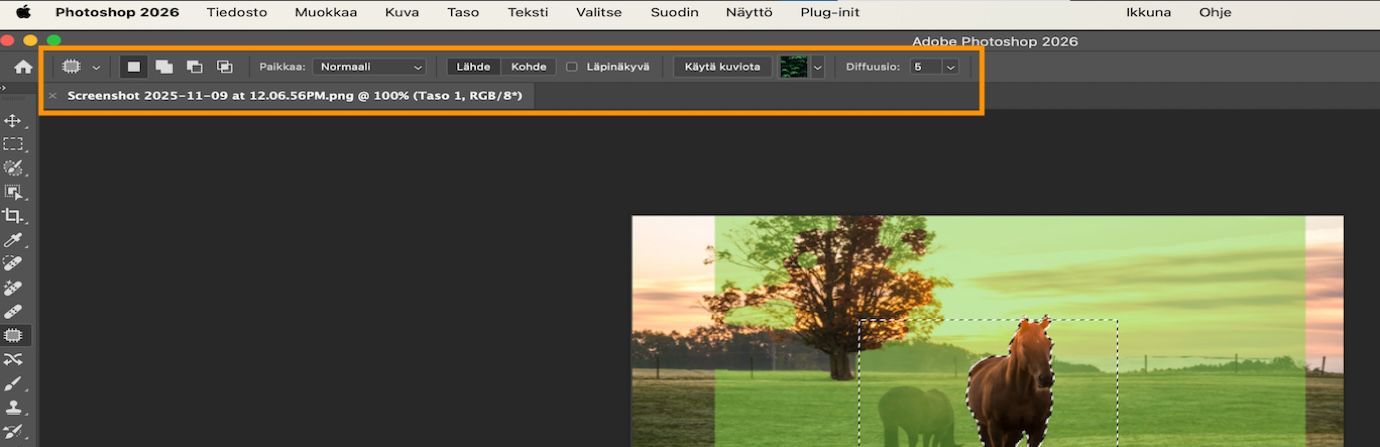1380x447 pixels.
Task: Select the Move tool
Action: click(x=13, y=120)
